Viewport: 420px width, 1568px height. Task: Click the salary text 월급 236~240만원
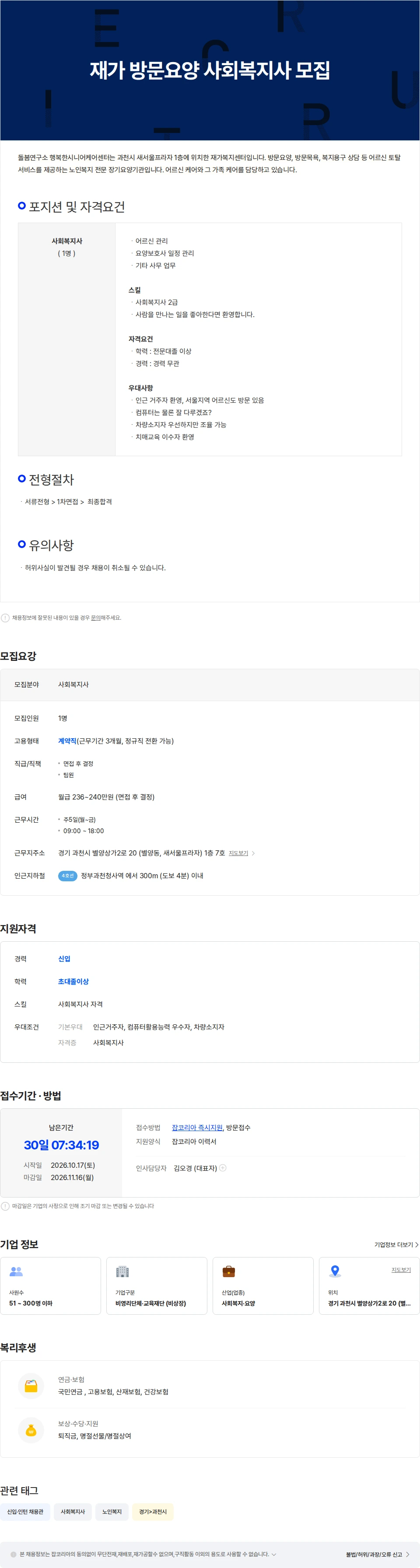pyautogui.click(x=106, y=797)
